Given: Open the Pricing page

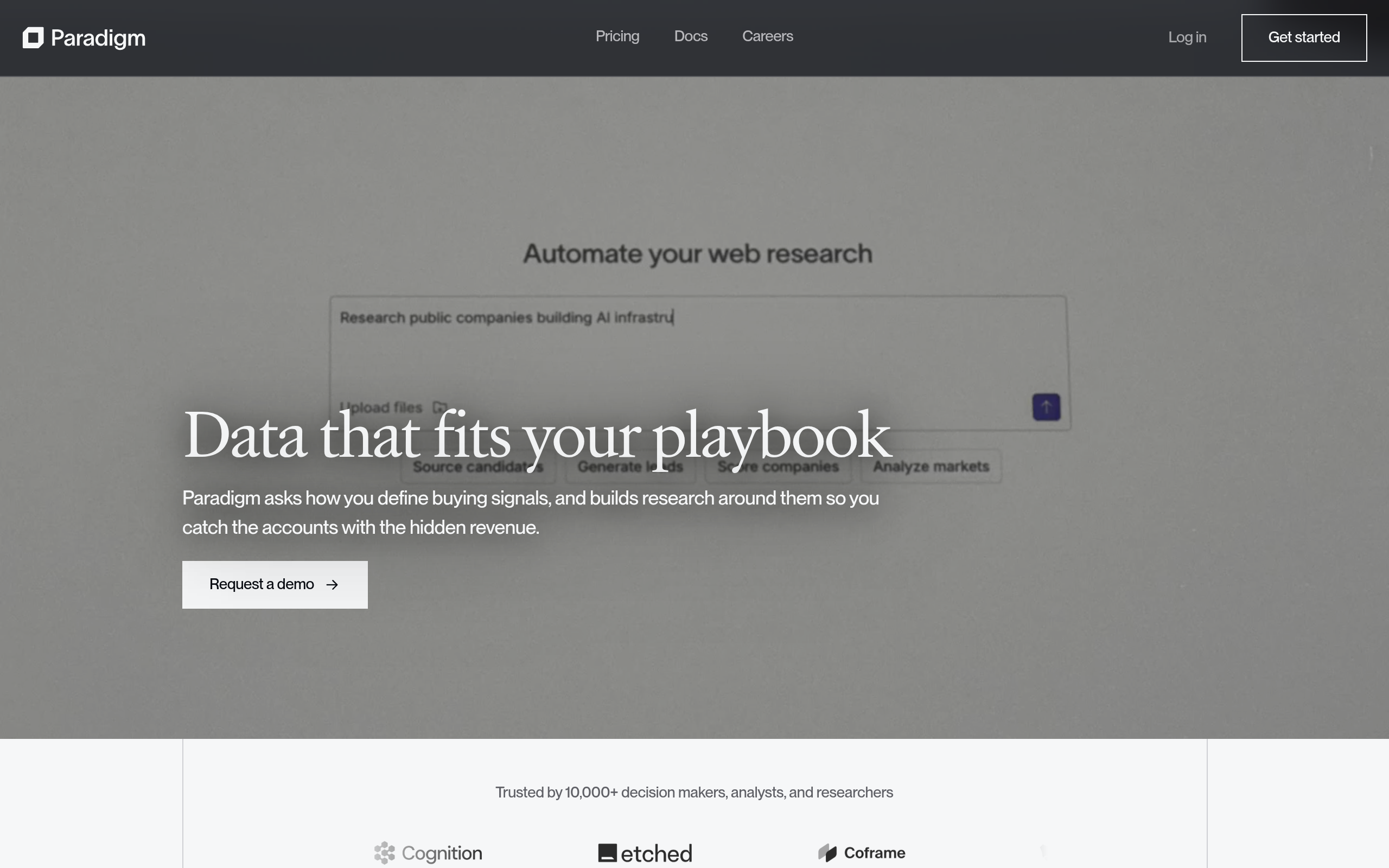Looking at the screenshot, I should (x=617, y=36).
